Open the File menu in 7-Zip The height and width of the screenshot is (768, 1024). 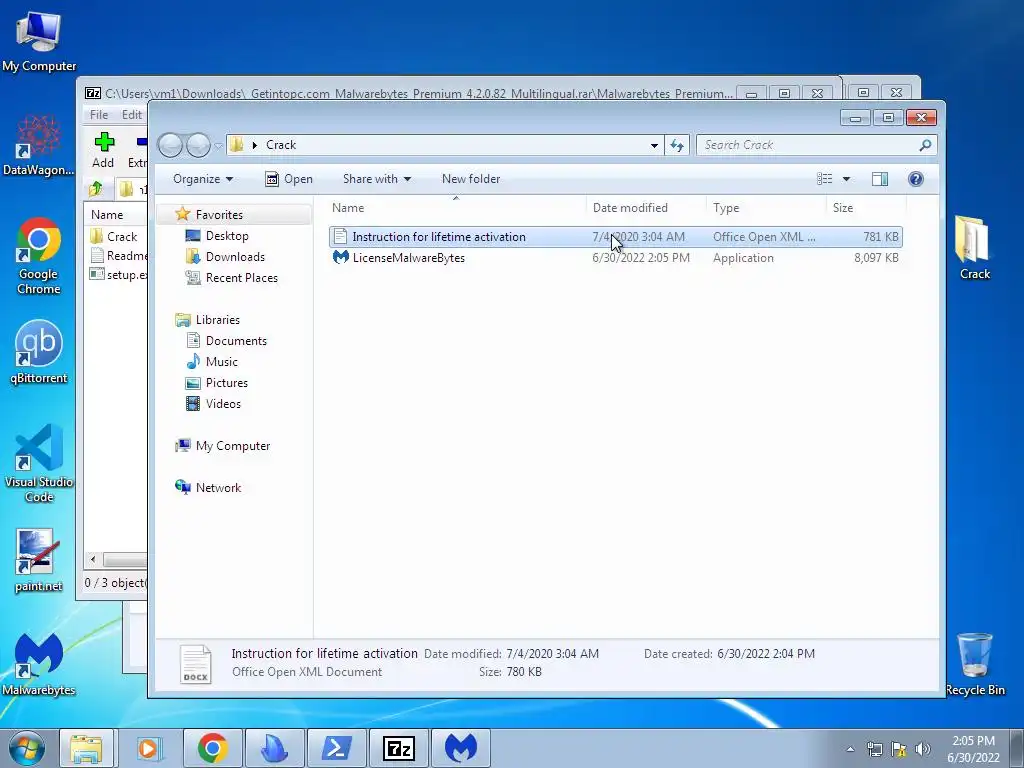99,114
